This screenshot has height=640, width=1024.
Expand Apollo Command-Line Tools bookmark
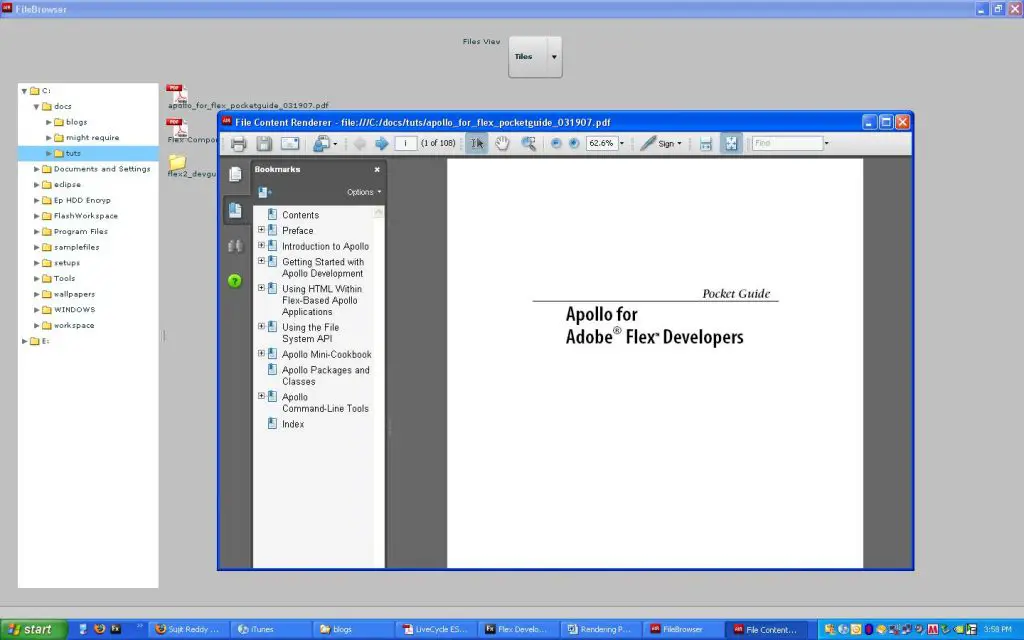tap(261, 396)
